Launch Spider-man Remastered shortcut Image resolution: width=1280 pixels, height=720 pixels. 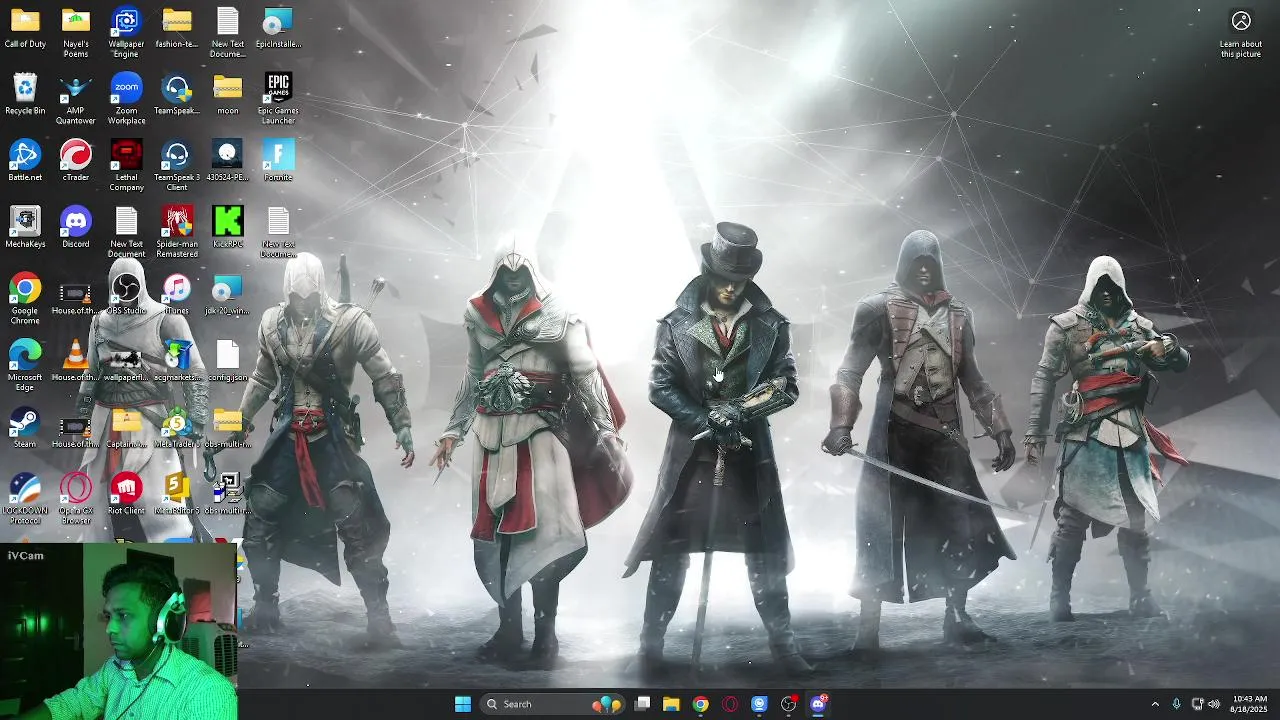[177, 233]
